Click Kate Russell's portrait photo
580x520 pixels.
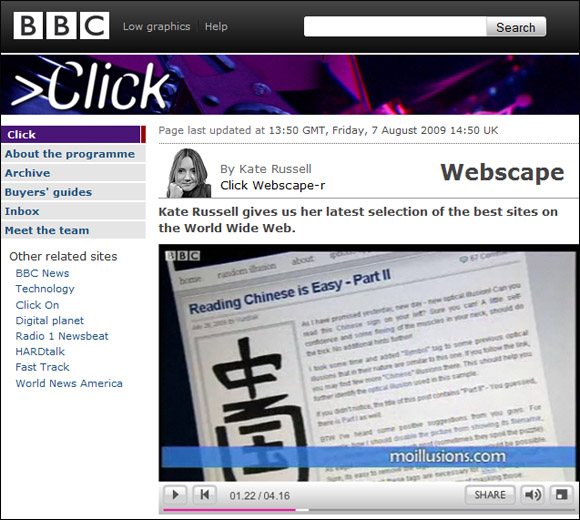(x=189, y=173)
